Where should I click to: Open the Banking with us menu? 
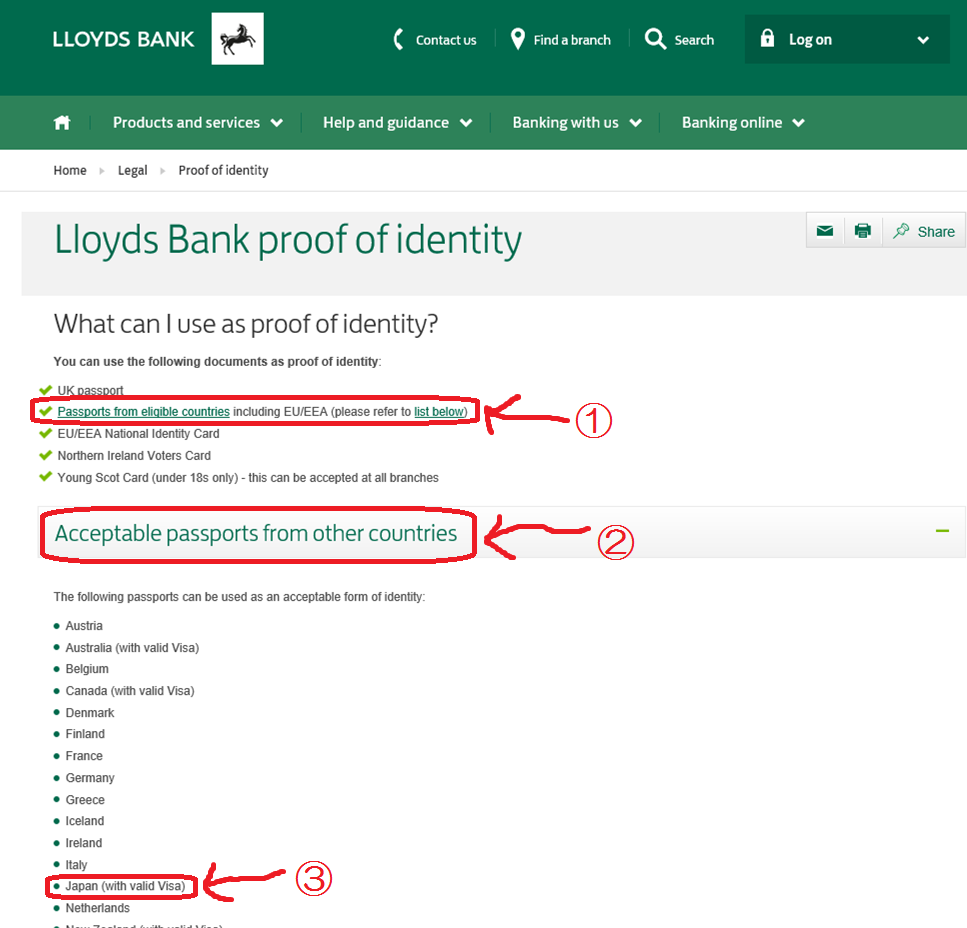pyautogui.click(x=576, y=123)
